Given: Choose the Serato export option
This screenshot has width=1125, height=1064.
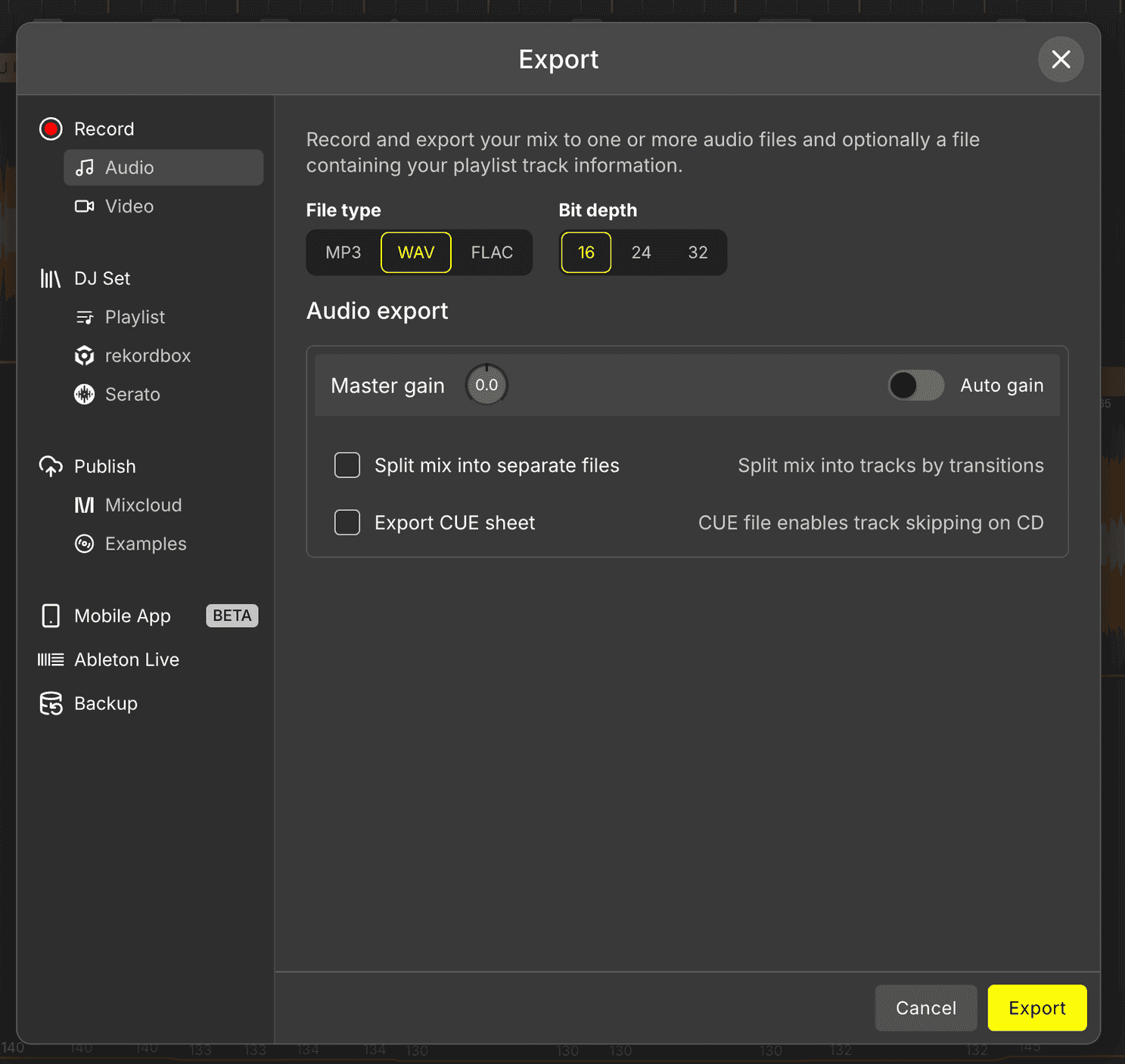Looking at the screenshot, I should pos(85,394).
